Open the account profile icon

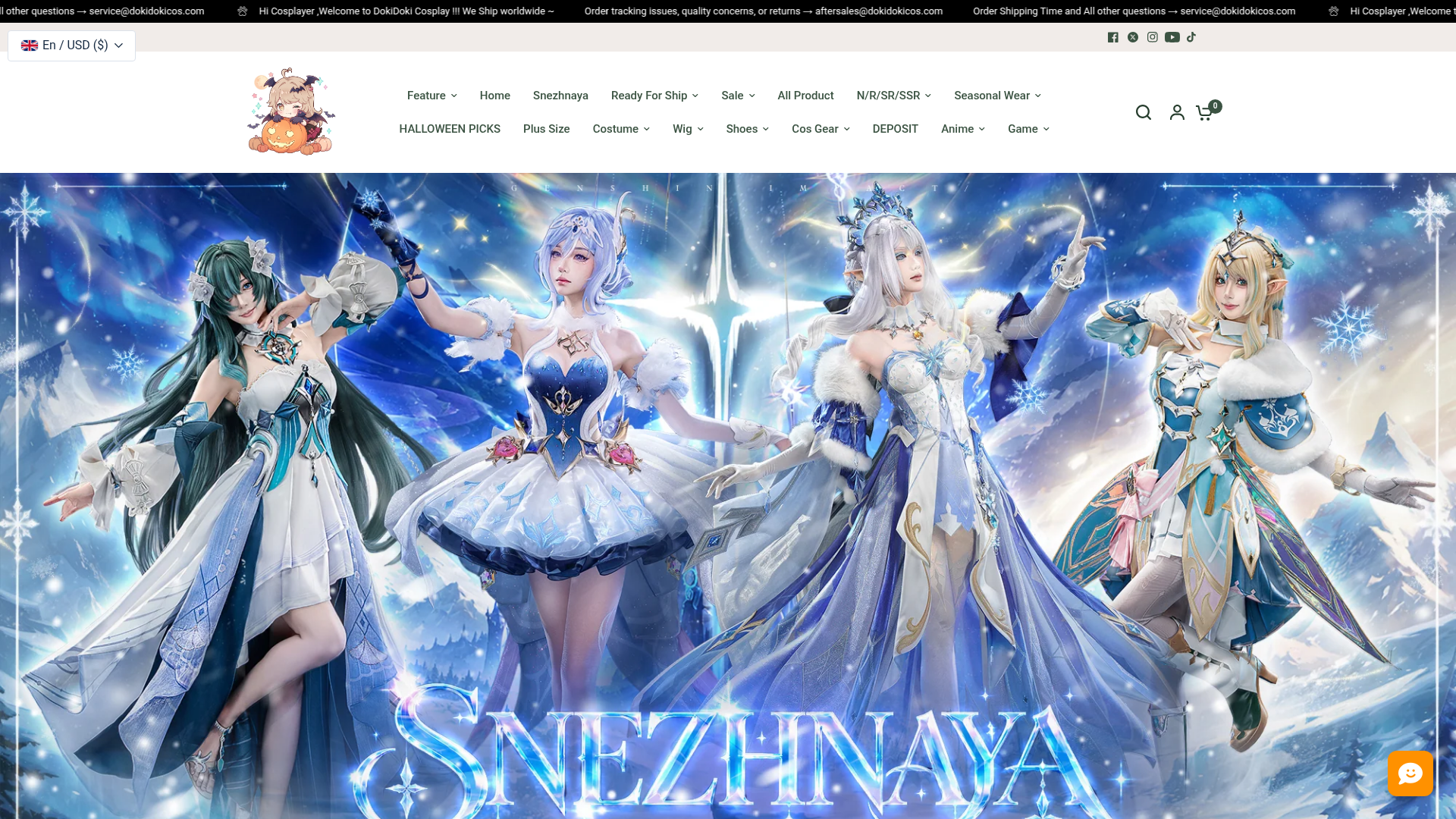pyautogui.click(x=1177, y=112)
